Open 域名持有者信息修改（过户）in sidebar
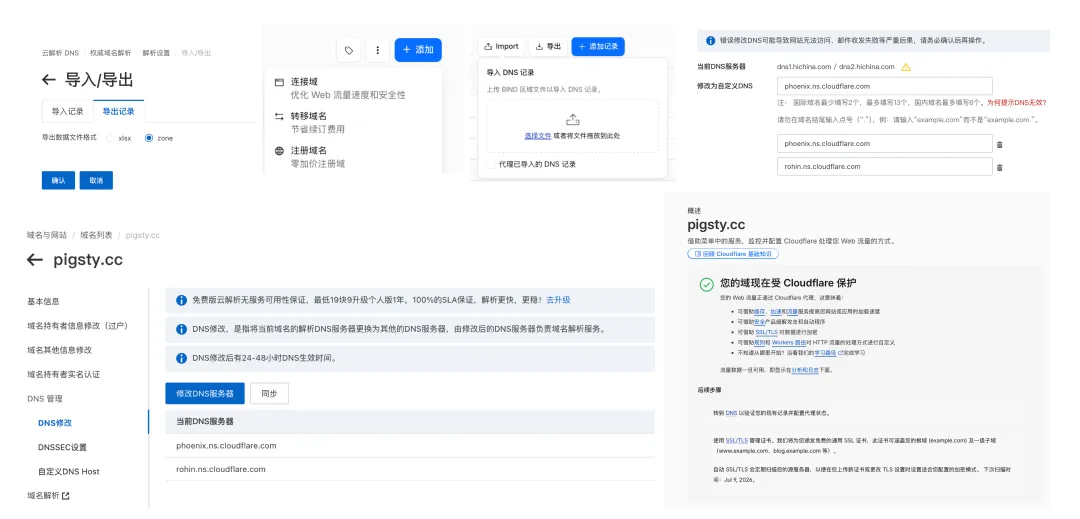The height and width of the screenshot is (519, 1080). (x=78, y=326)
